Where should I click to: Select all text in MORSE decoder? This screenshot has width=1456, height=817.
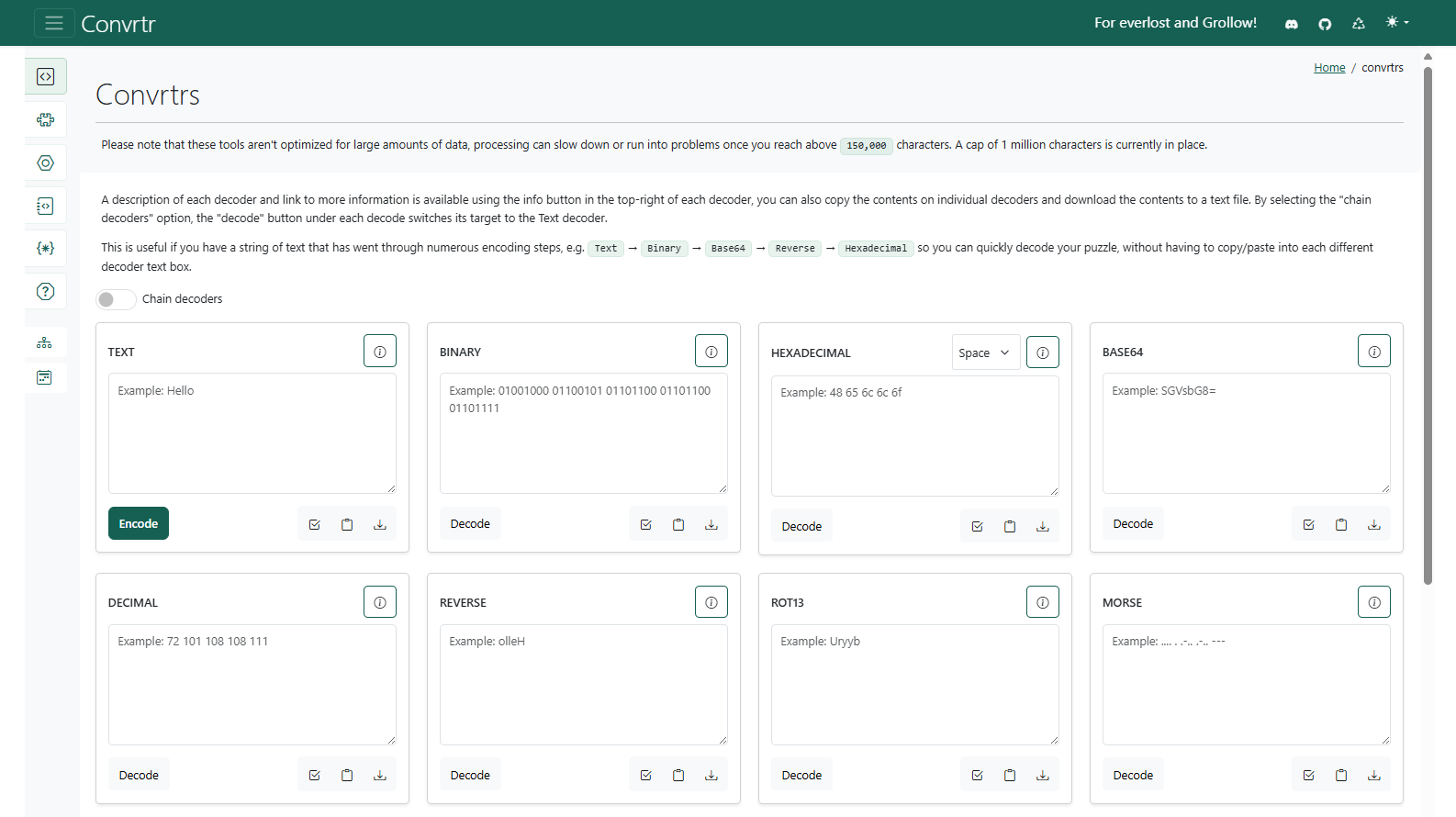[x=1308, y=775]
